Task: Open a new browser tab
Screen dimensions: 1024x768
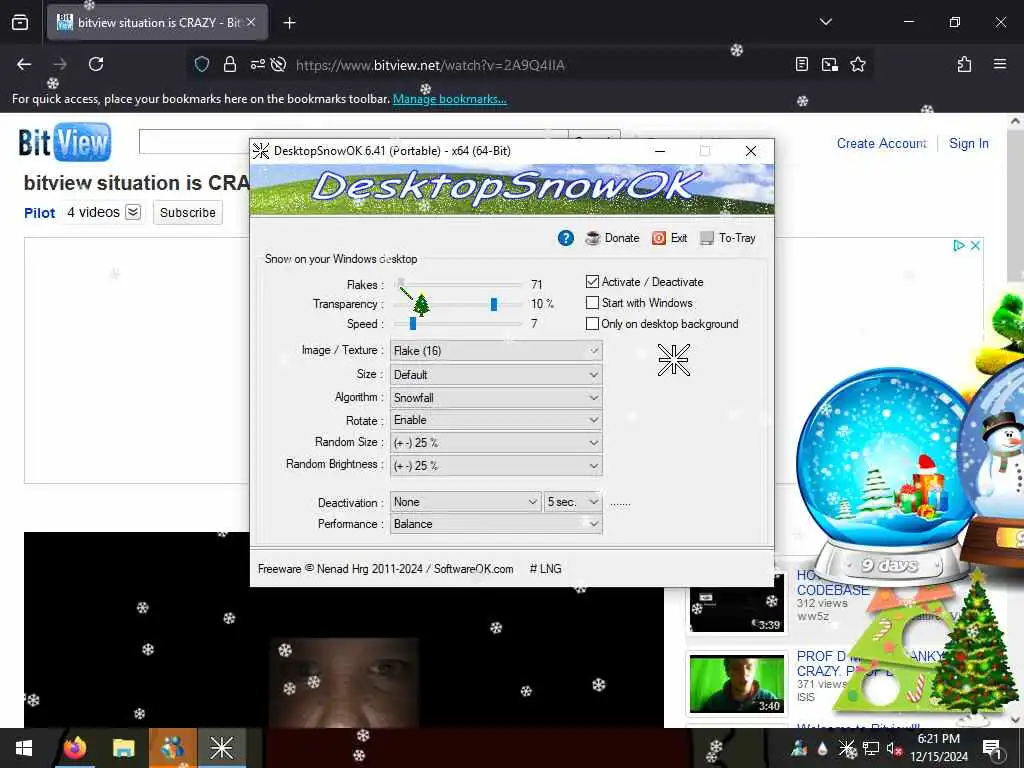Action: click(289, 23)
